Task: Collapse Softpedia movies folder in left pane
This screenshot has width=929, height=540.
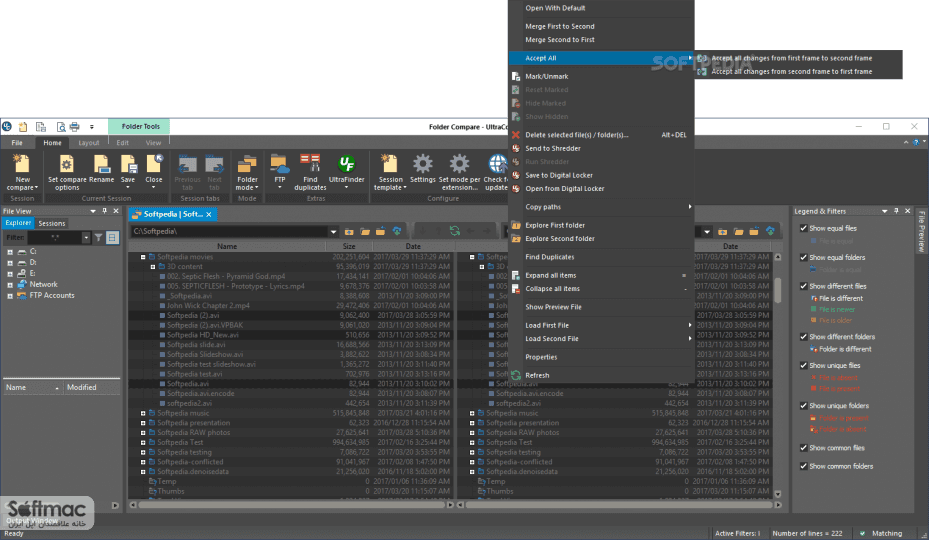Action: tap(143, 257)
